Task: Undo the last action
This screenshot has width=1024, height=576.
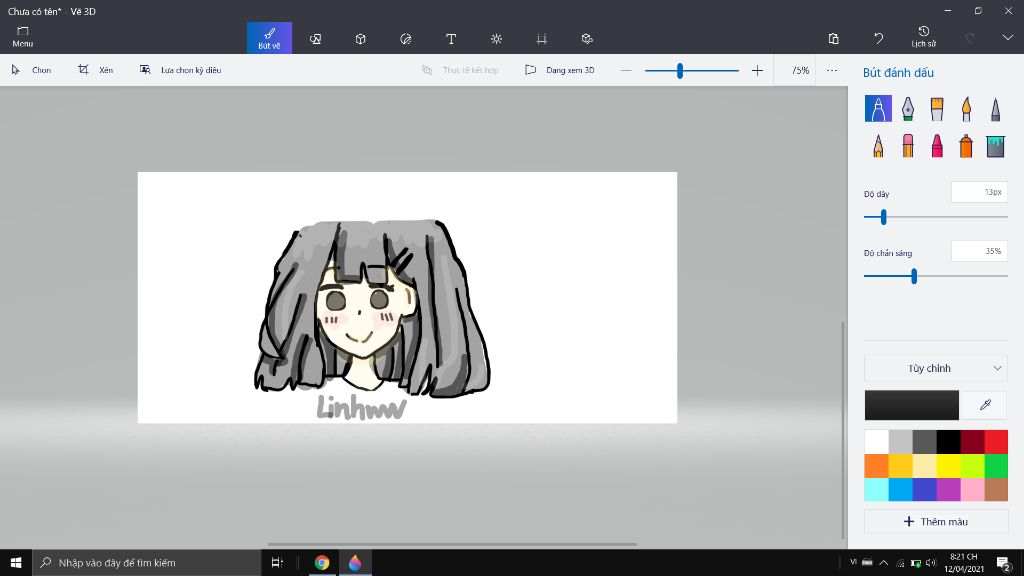Action: (x=878, y=39)
